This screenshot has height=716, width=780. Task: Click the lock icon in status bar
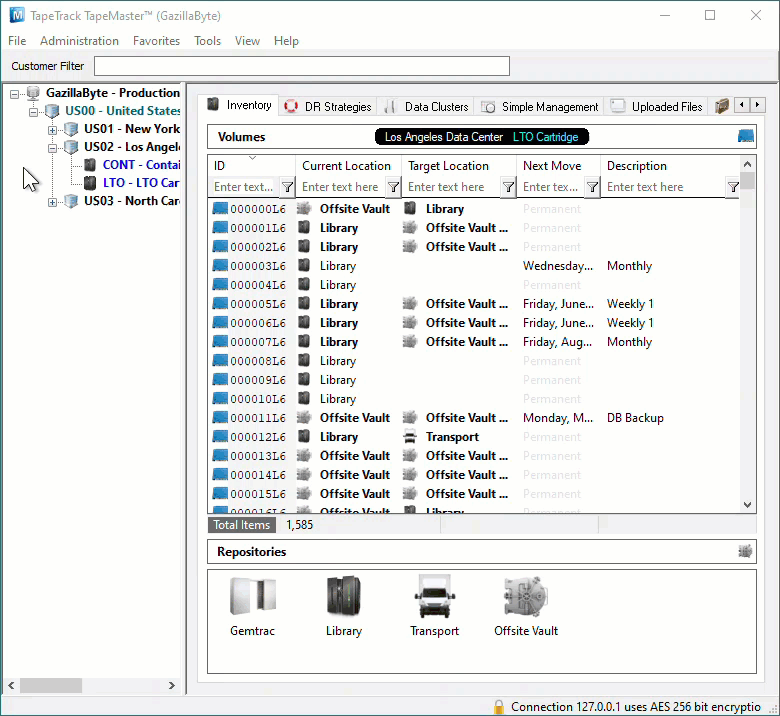[x=498, y=707]
